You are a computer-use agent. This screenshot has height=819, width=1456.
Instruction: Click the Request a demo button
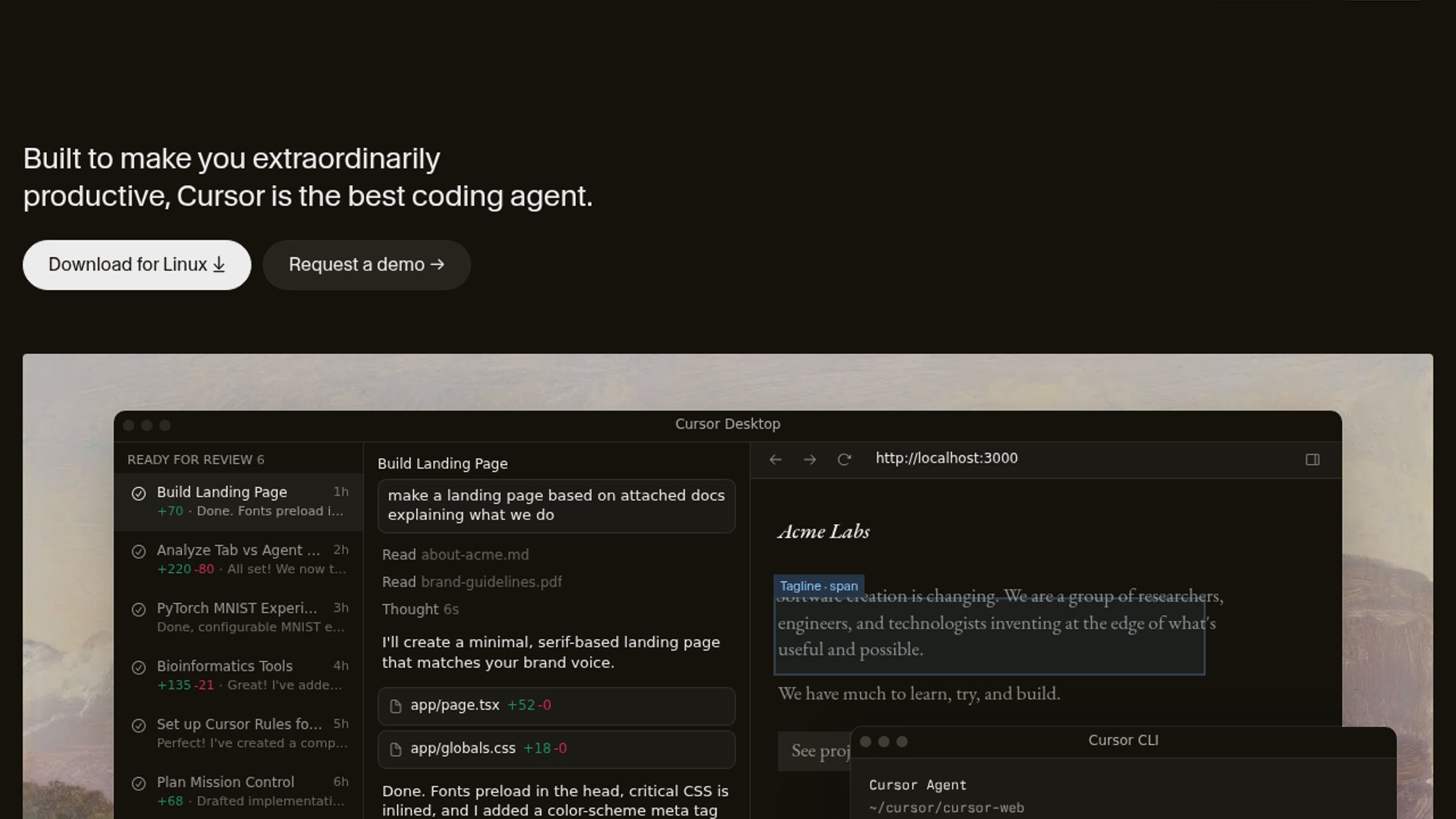(366, 265)
